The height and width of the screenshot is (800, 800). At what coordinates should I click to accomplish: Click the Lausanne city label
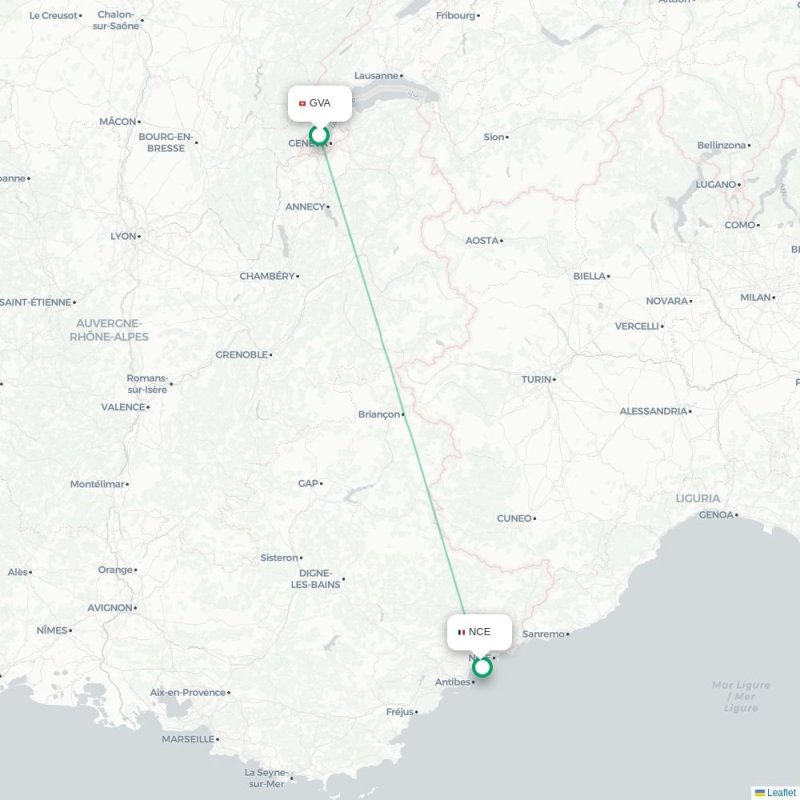click(376, 76)
